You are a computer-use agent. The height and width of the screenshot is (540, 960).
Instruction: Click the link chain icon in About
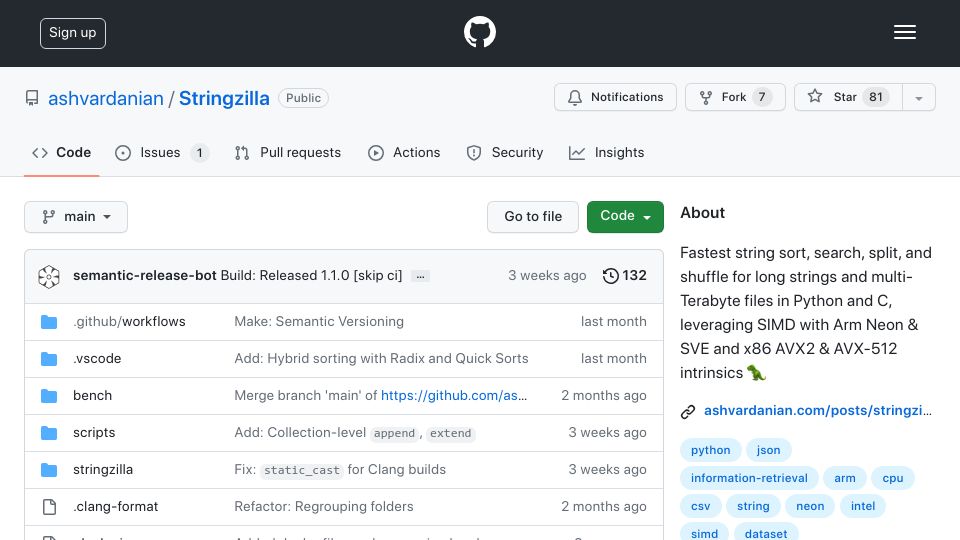[688, 411]
